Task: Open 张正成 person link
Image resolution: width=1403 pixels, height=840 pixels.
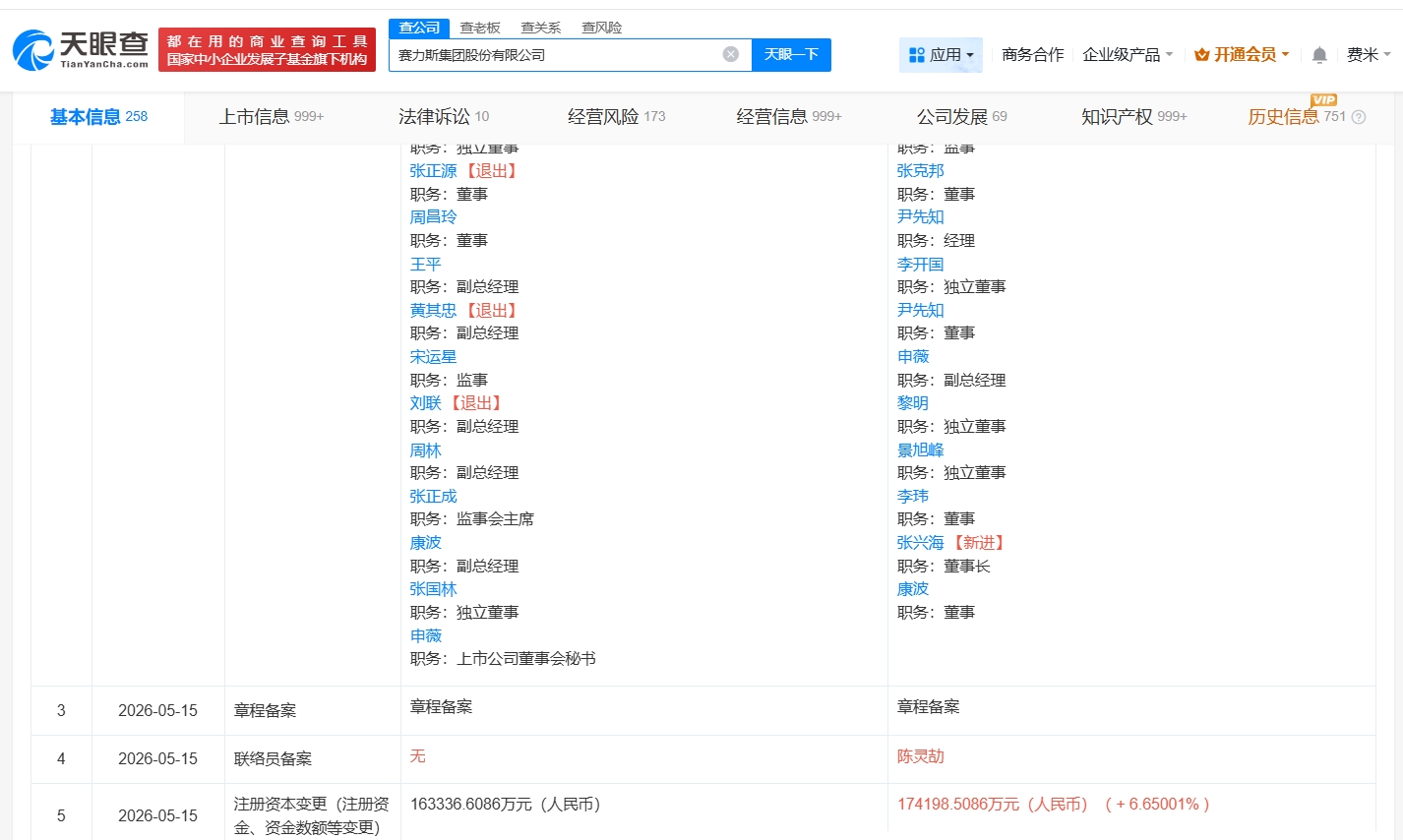Action: tap(433, 497)
